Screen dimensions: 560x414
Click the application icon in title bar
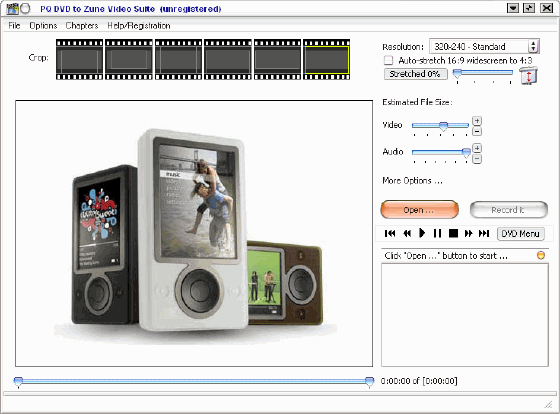[x=12, y=9]
